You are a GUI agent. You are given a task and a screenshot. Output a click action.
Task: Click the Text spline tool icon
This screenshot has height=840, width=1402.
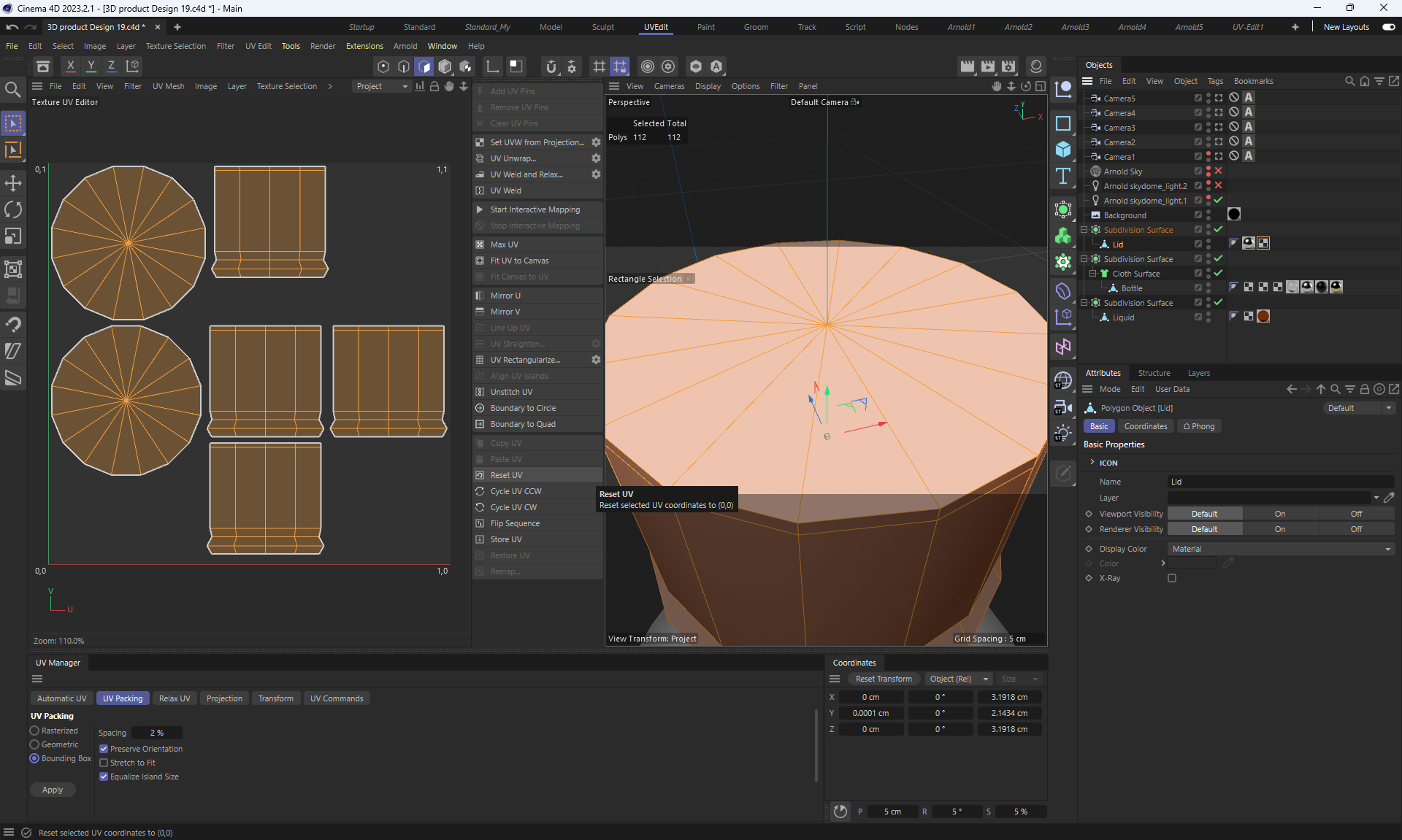point(1063,176)
